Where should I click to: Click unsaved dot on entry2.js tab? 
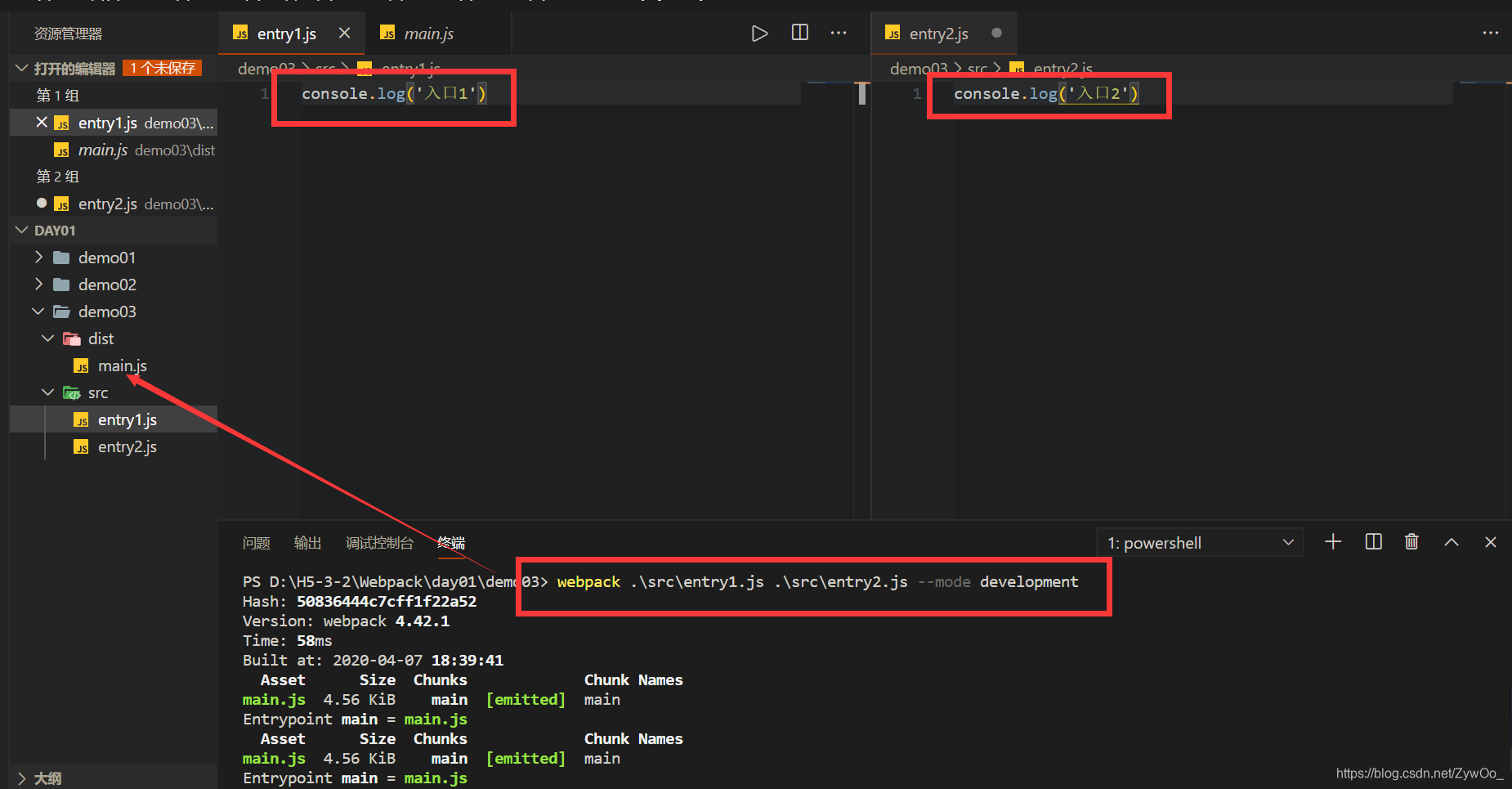coord(996,33)
